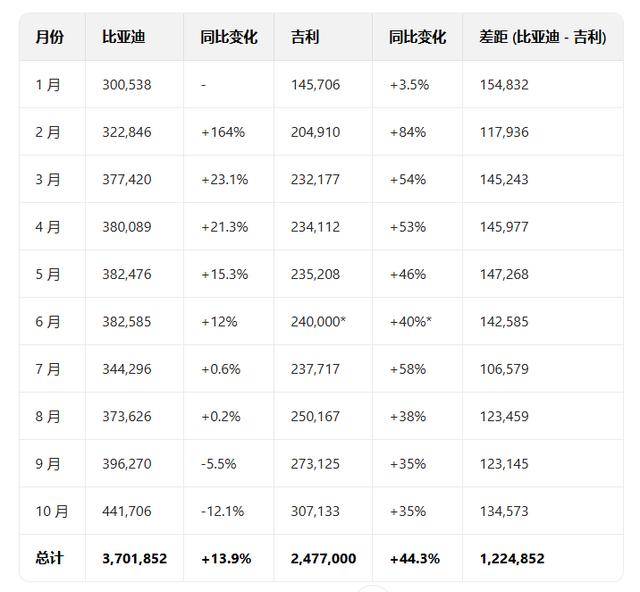Select the 4月 gap value 145,977

[504, 227]
